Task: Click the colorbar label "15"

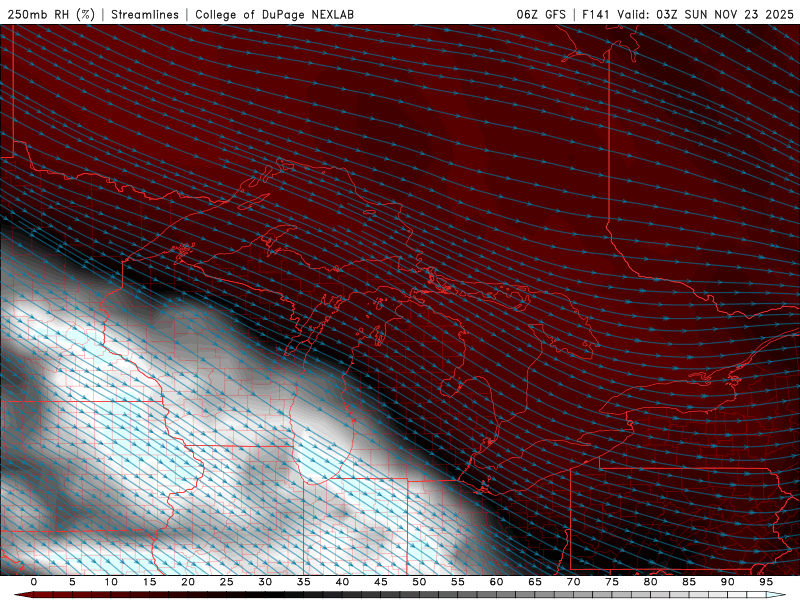Action: click(149, 582)
